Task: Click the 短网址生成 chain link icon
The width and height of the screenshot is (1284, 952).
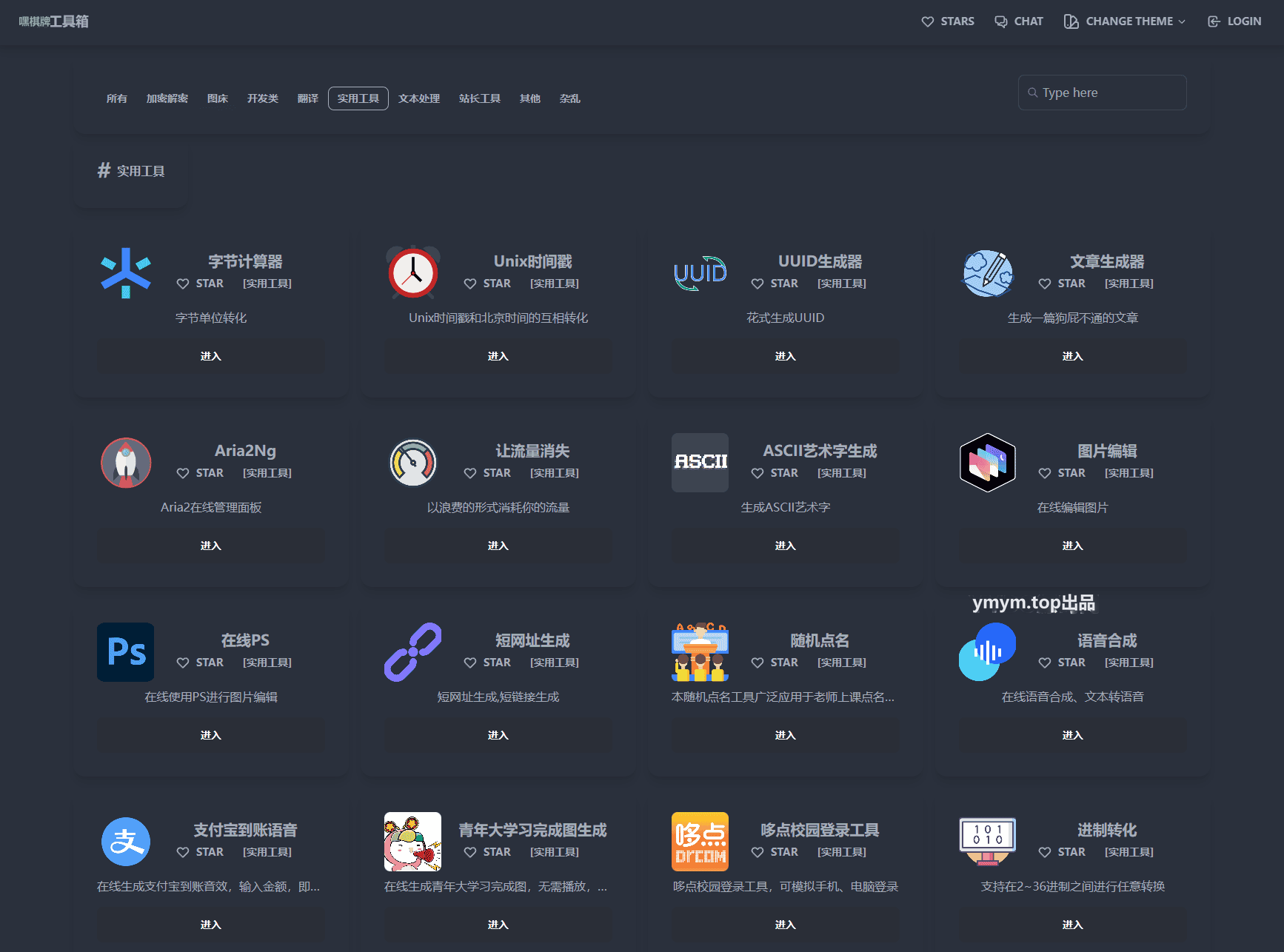Action: pos(413,652)
